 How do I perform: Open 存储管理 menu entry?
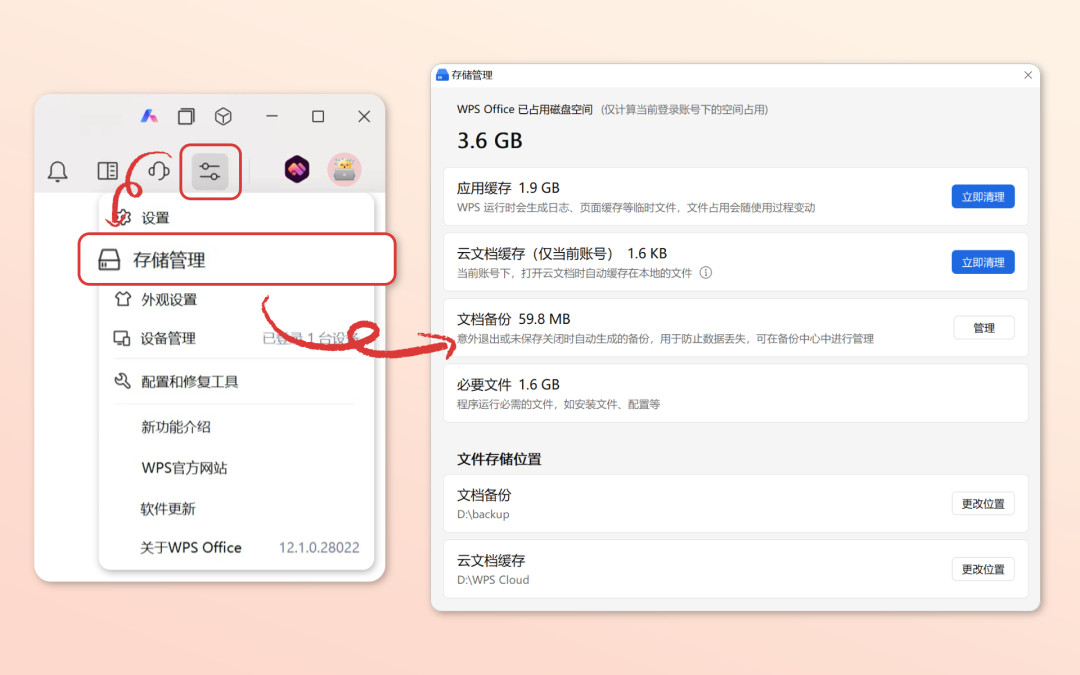point(237,260)
